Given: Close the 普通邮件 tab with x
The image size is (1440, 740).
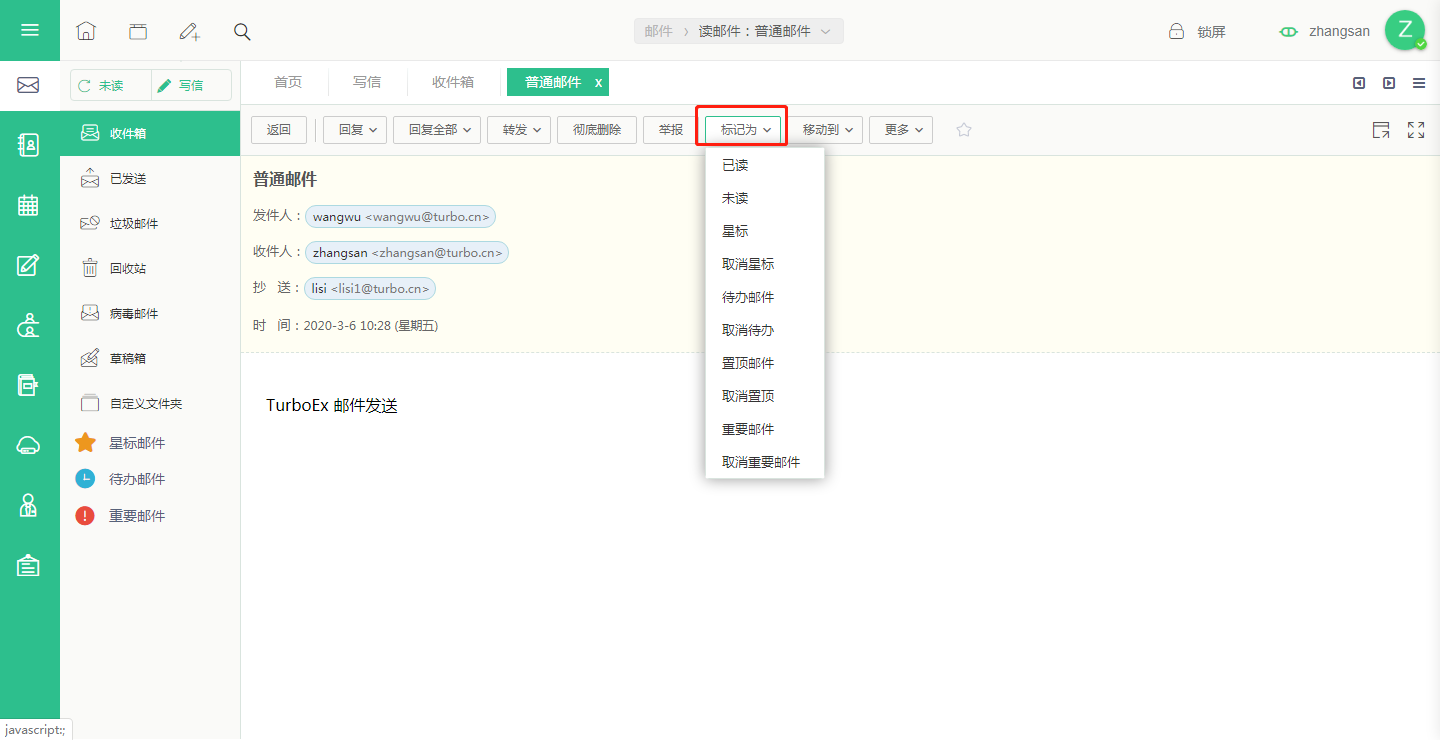Looking at the screenshot, I should [599, 83].
